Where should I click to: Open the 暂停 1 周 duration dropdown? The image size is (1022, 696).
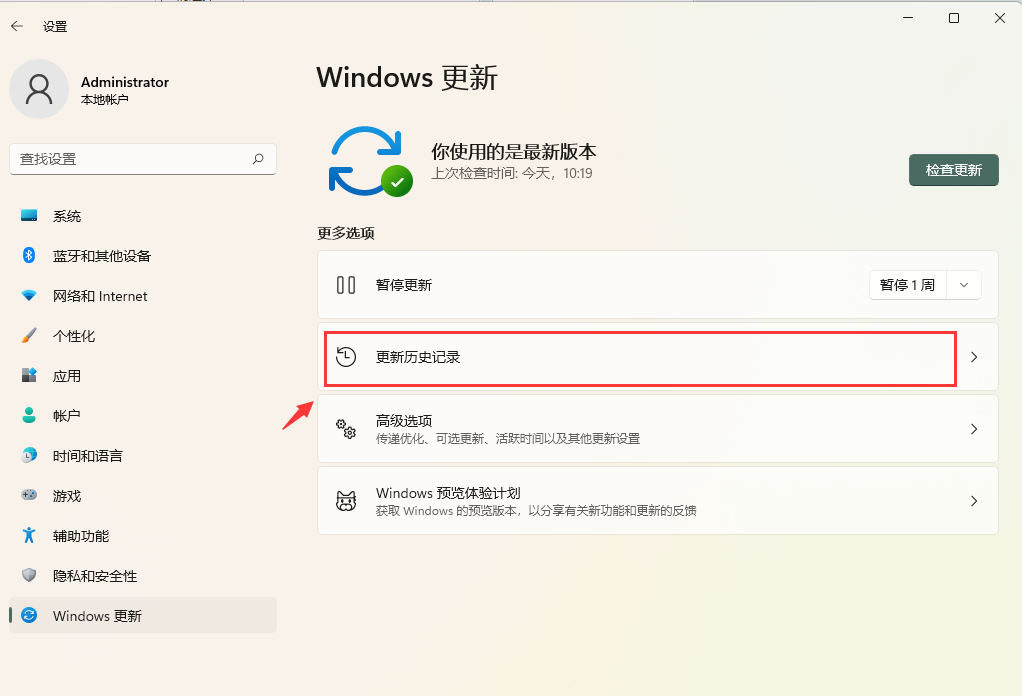[x=962, y=284]
